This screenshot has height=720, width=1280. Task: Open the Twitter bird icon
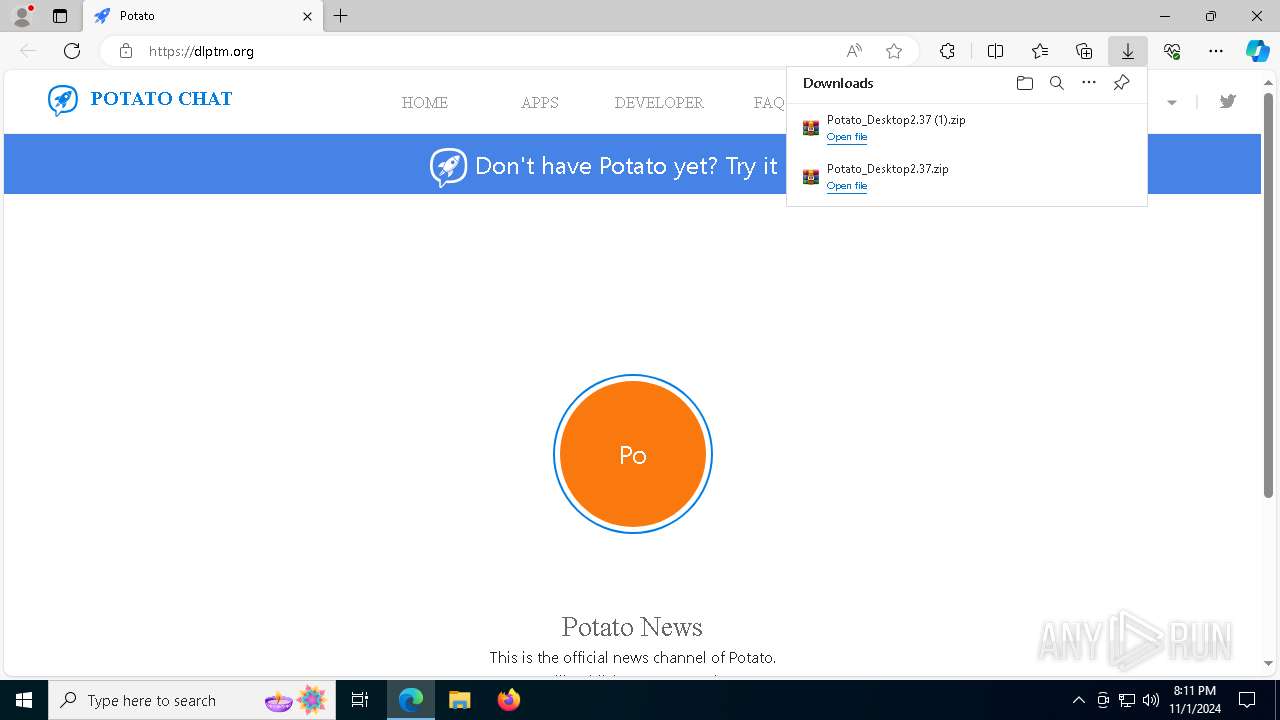click(x=1228, y=101)
